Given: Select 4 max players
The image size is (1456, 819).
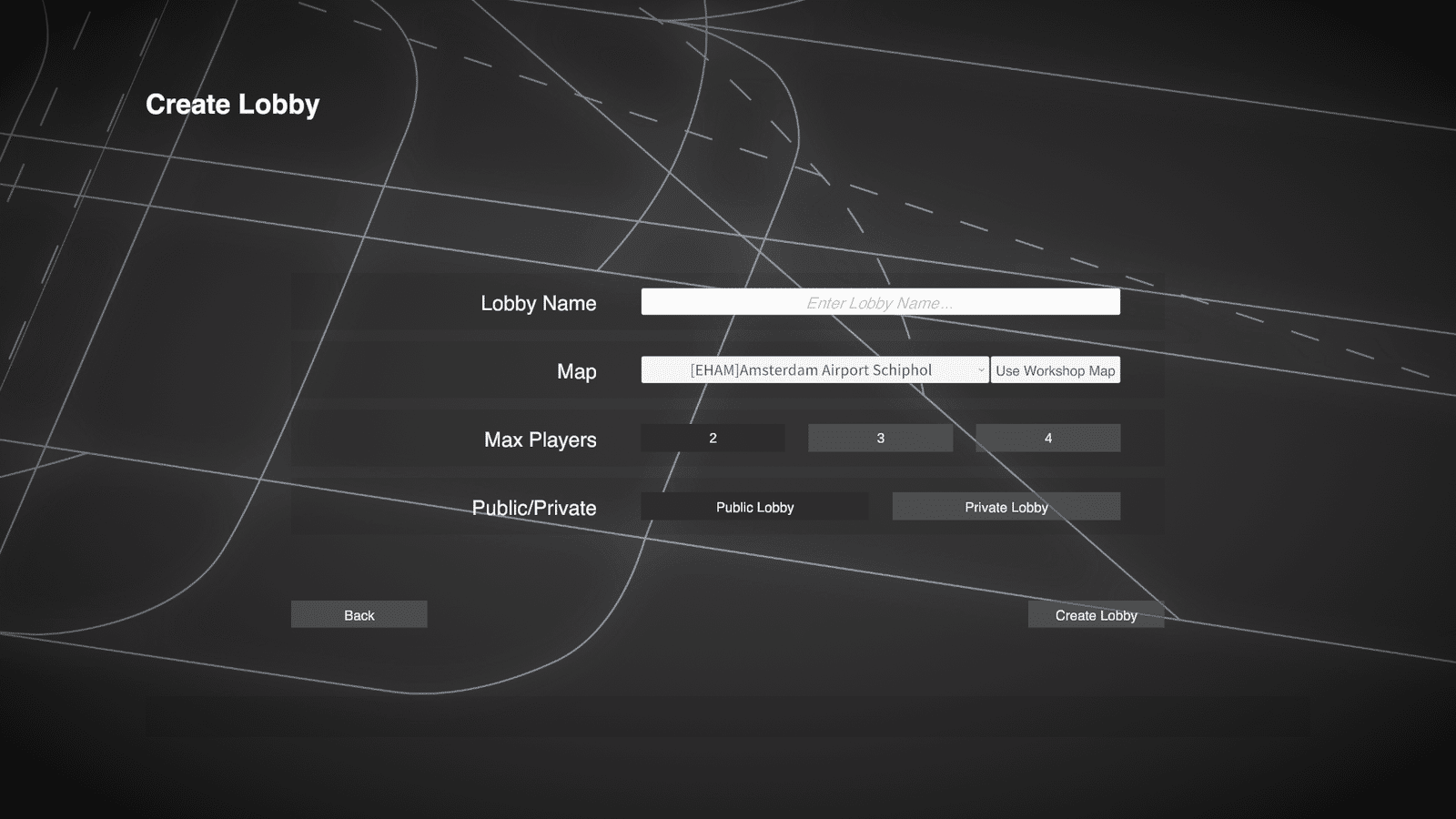Looking at the screenshot, I should (x=1047, y=438).
